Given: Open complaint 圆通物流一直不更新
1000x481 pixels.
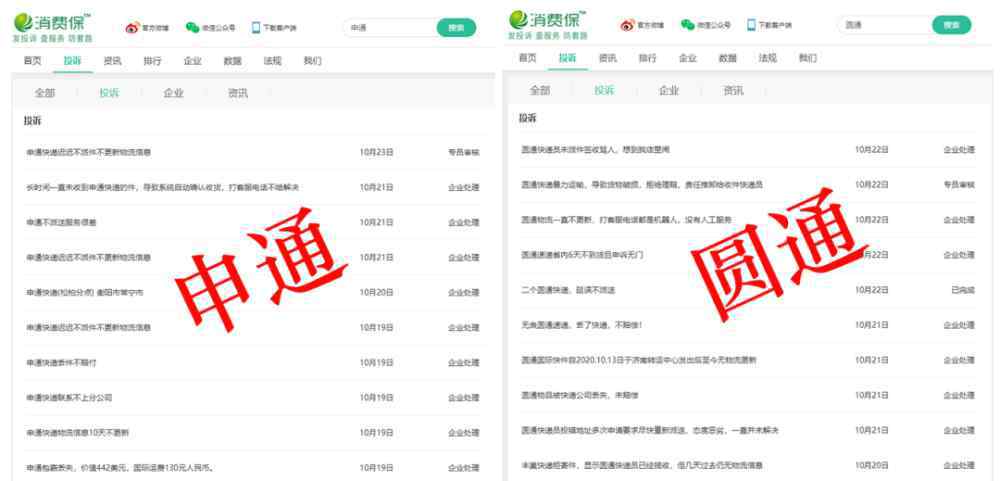Looking at the screenshot, I should click(626, 220).
